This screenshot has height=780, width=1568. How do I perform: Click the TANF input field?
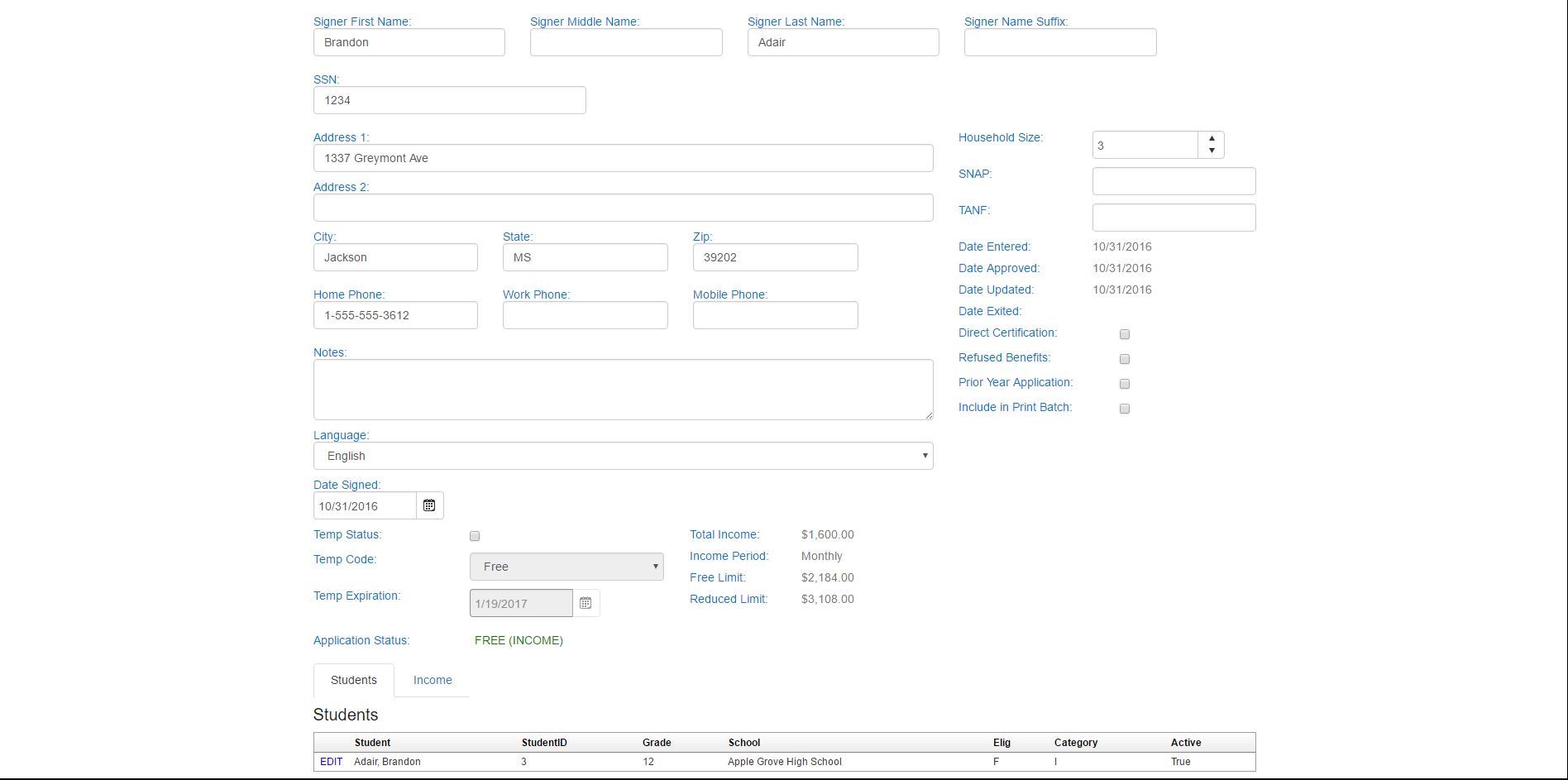click(1174, 218)
